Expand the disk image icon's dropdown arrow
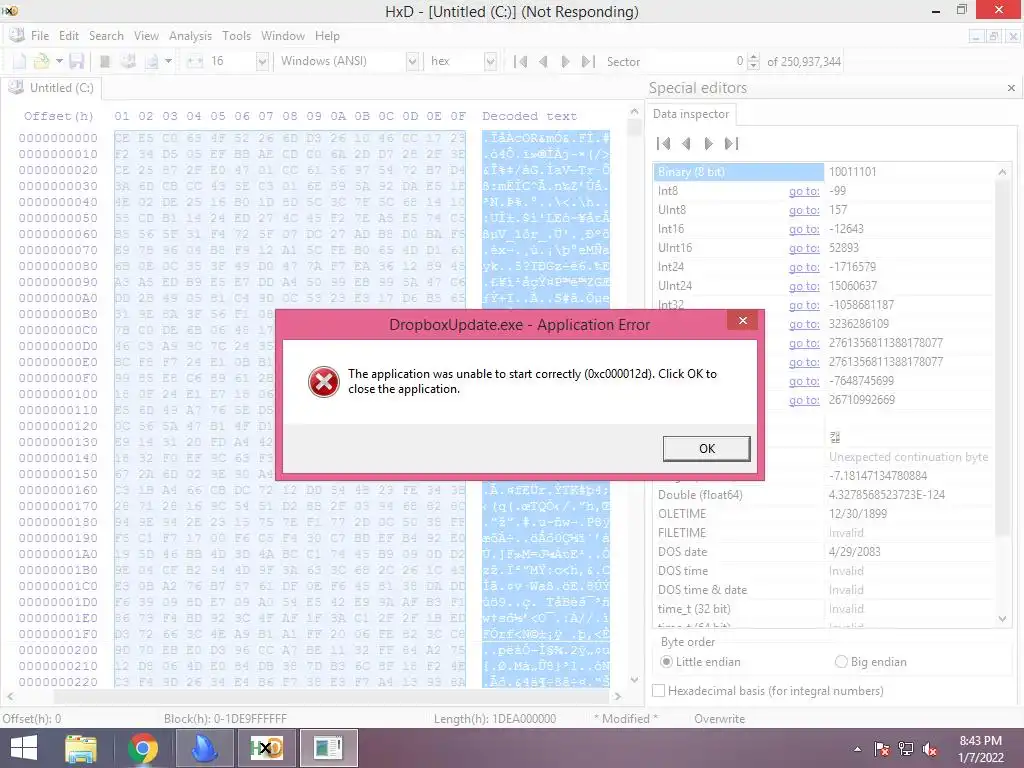Image resolution: width=1024 pixels, height=768 pixels. tap(168, 61)
